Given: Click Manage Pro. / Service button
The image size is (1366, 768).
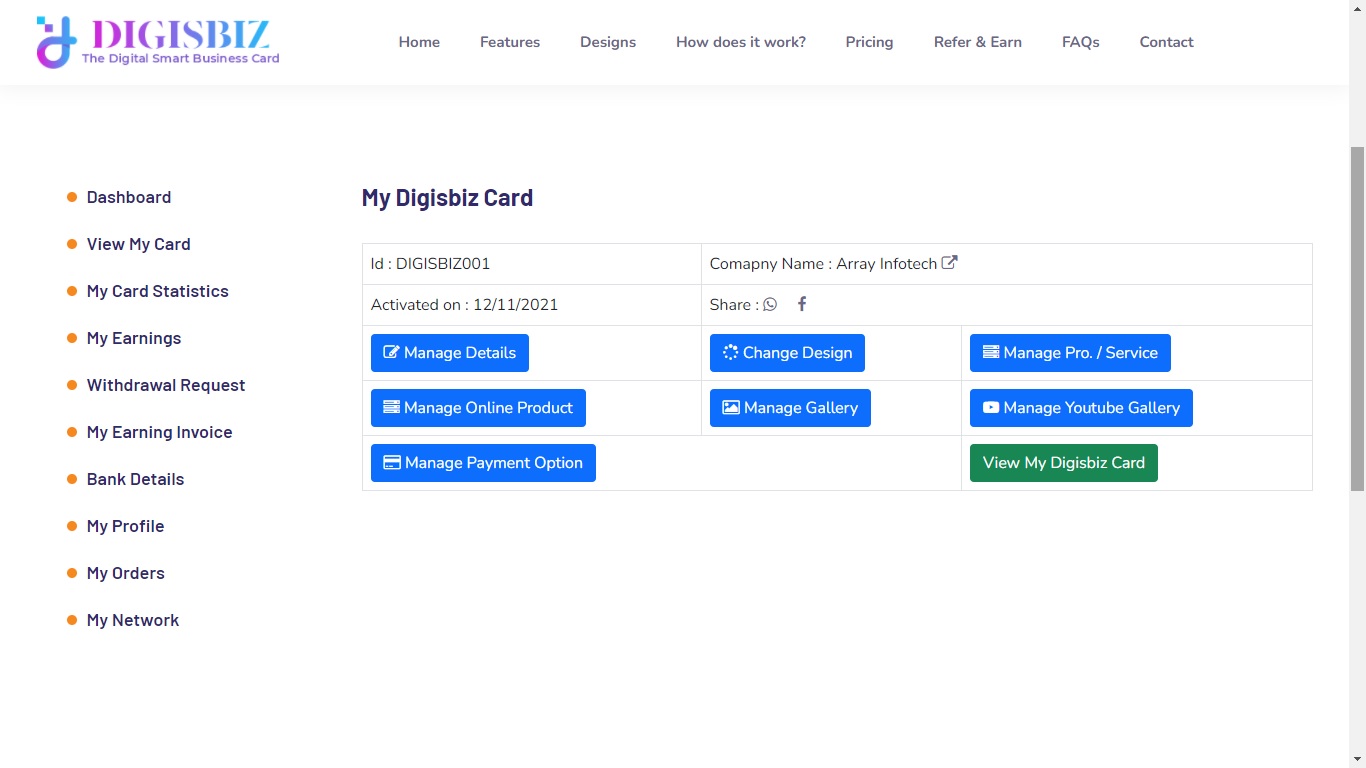Looking at the screenshot, I should [1070, 353].
